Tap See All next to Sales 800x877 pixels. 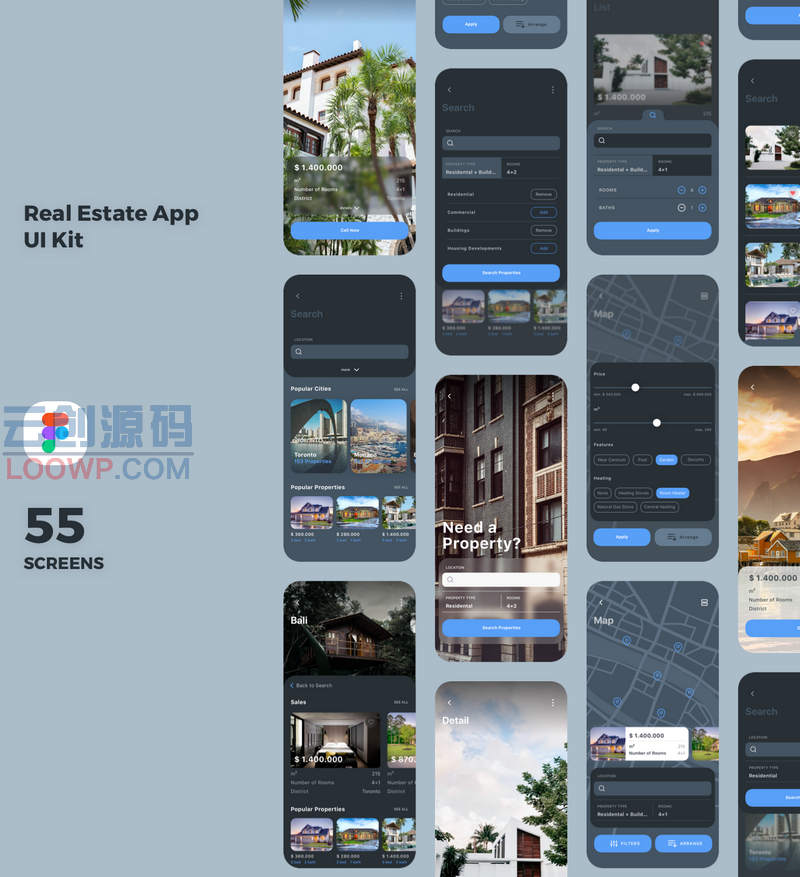tap(401, 702)
